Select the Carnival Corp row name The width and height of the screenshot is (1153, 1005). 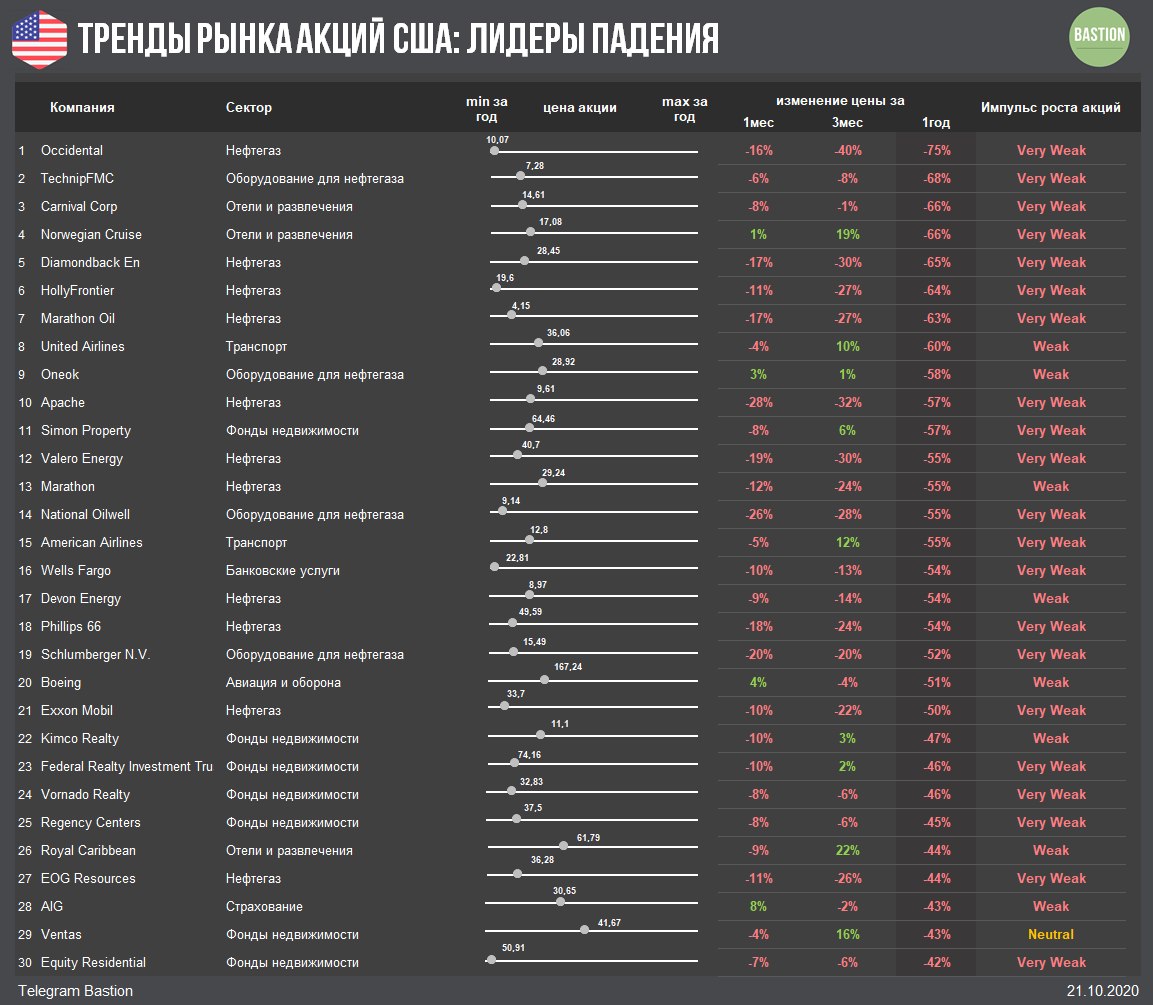[79, 207]
